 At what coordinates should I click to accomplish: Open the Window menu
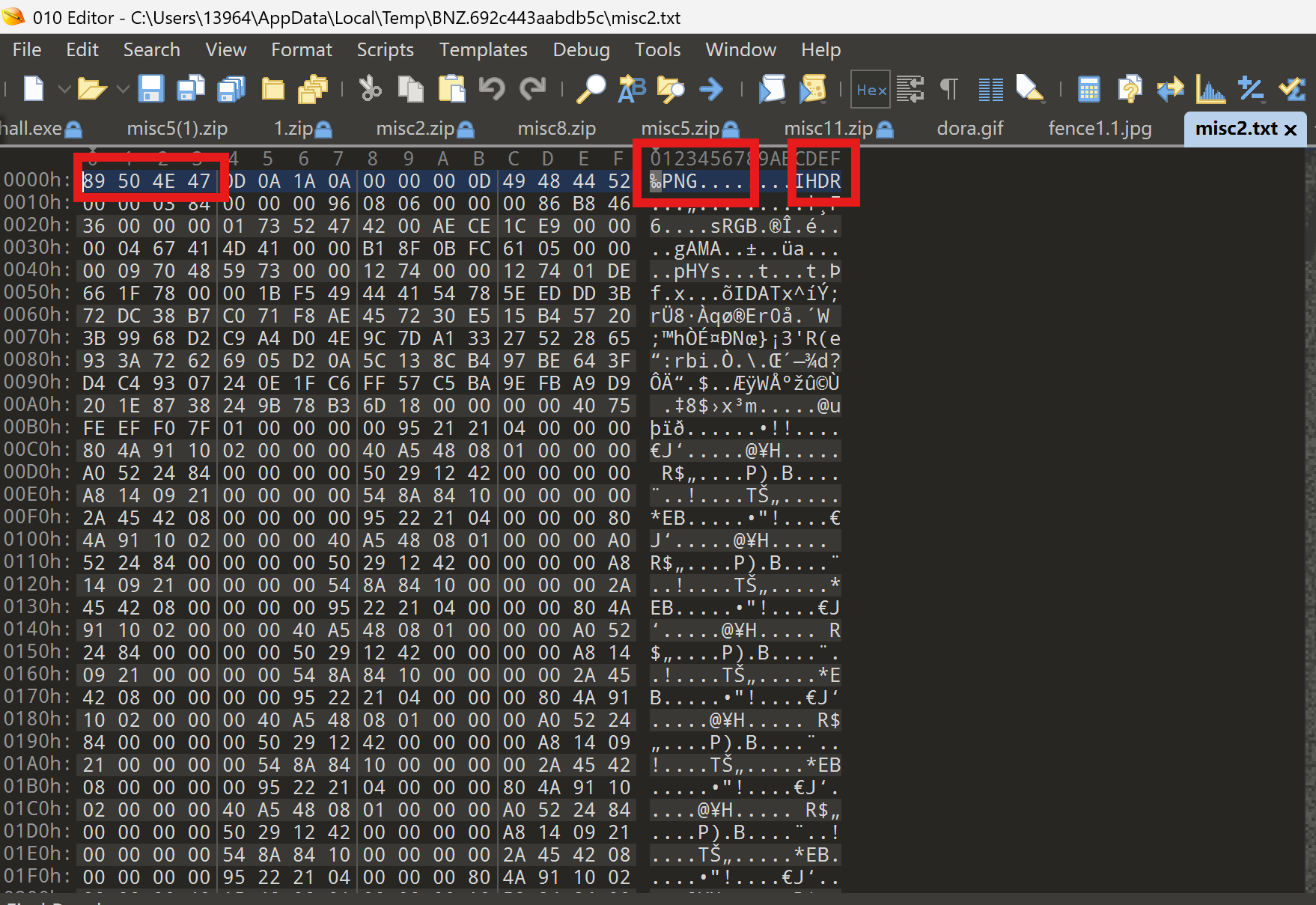coord(741,49)
